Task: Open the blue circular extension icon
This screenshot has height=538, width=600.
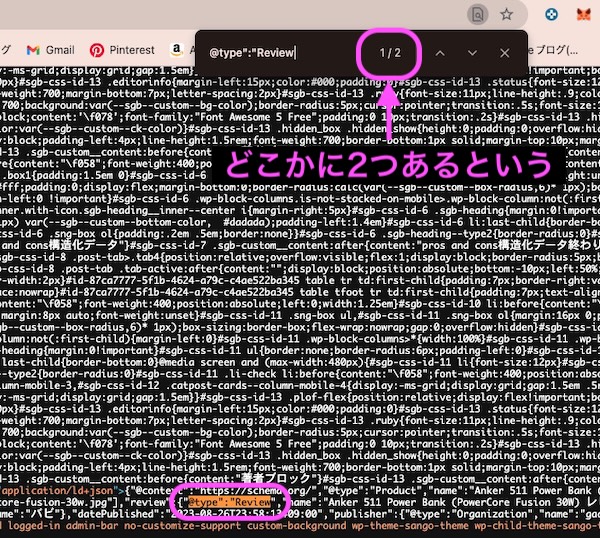Action: (x=551, y=15)
